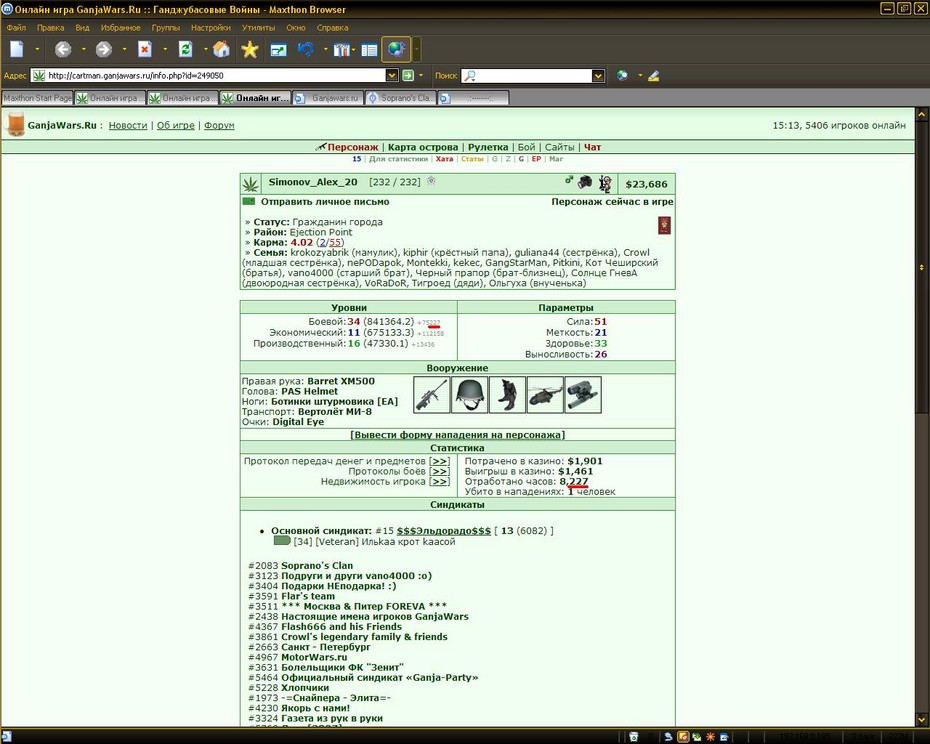Image resolution: width=930 pixels, height=744 pixels.
Task: Expand the search box dropdown arrow
Action: coord(598,75)
